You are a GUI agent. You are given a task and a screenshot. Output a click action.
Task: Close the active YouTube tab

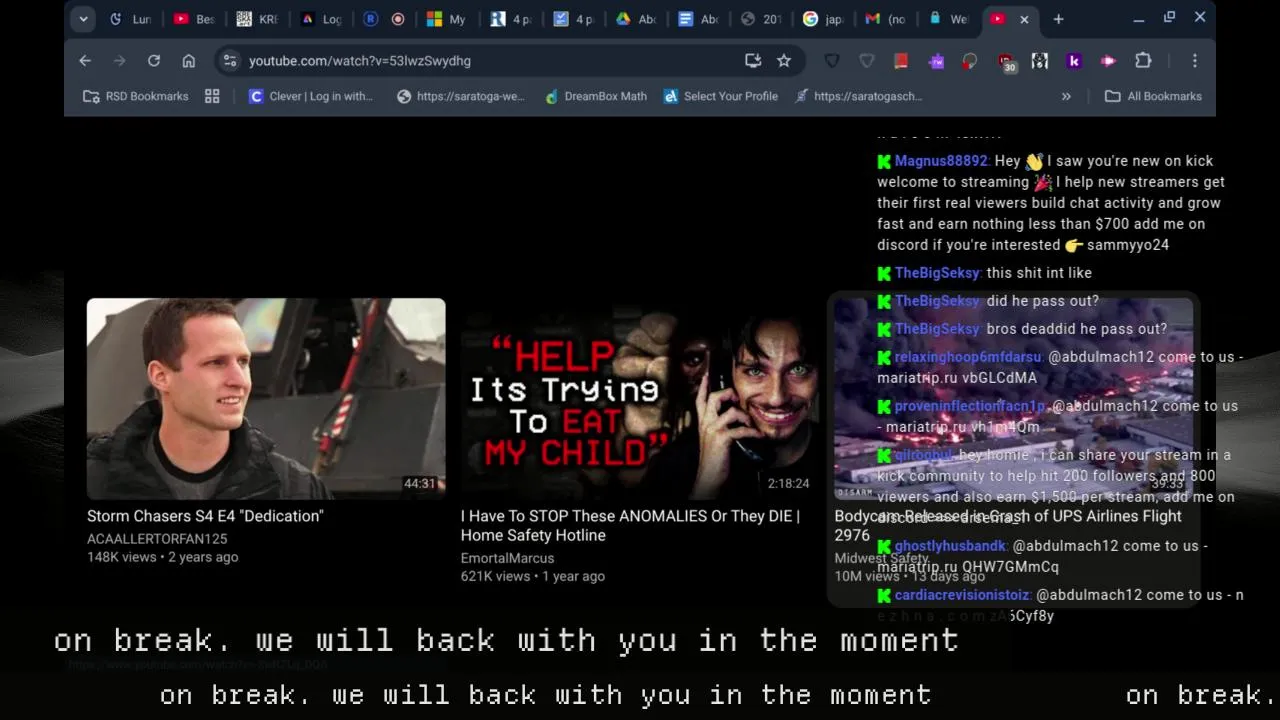[1024, 19]
